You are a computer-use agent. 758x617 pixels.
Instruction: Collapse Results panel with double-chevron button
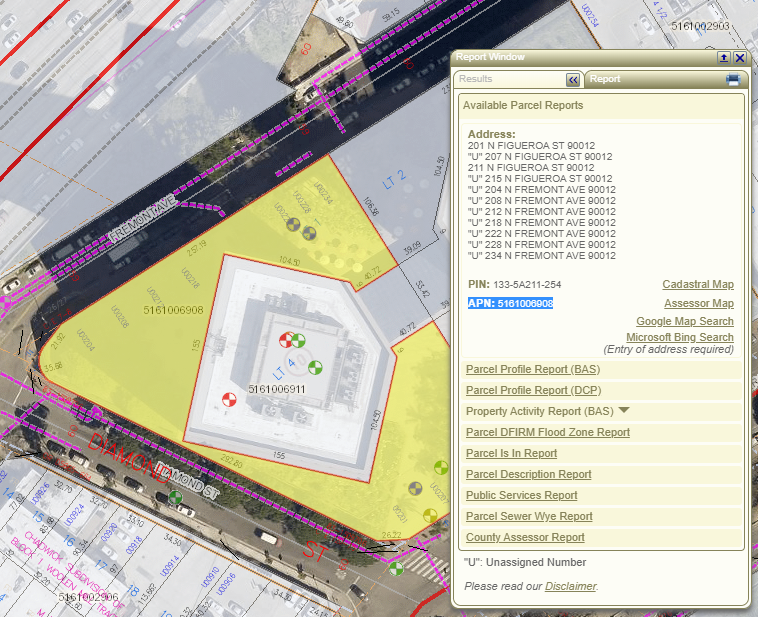tap(573, 80)
